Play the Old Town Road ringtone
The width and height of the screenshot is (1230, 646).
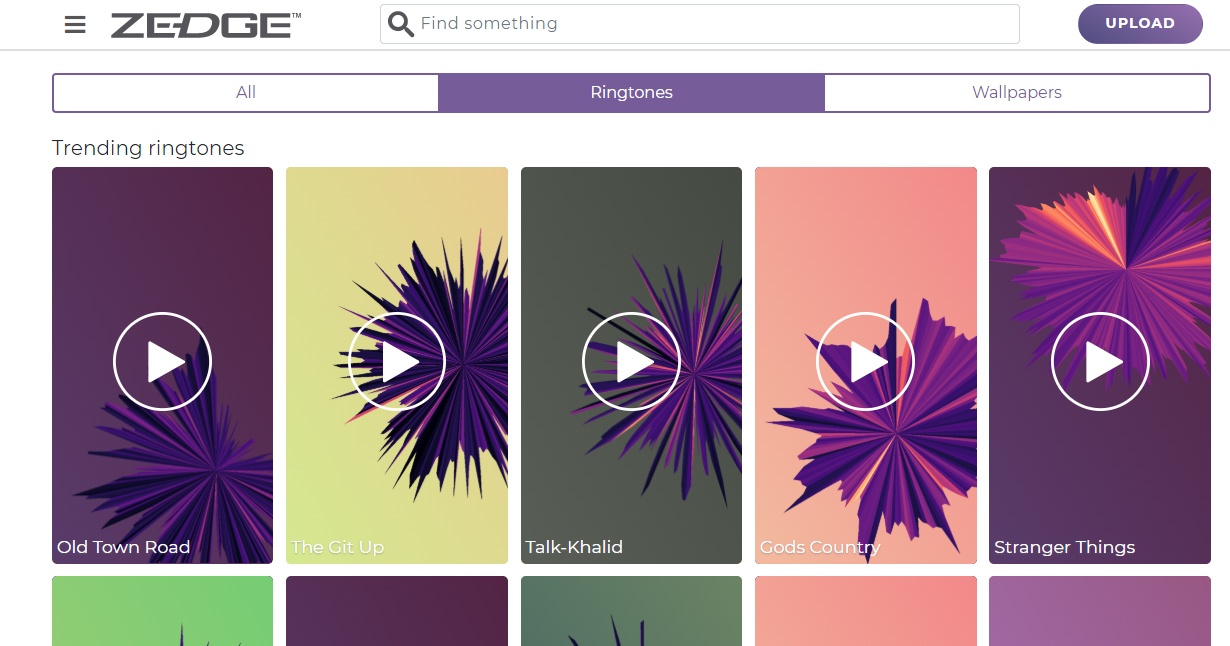(x=162, y=362)
